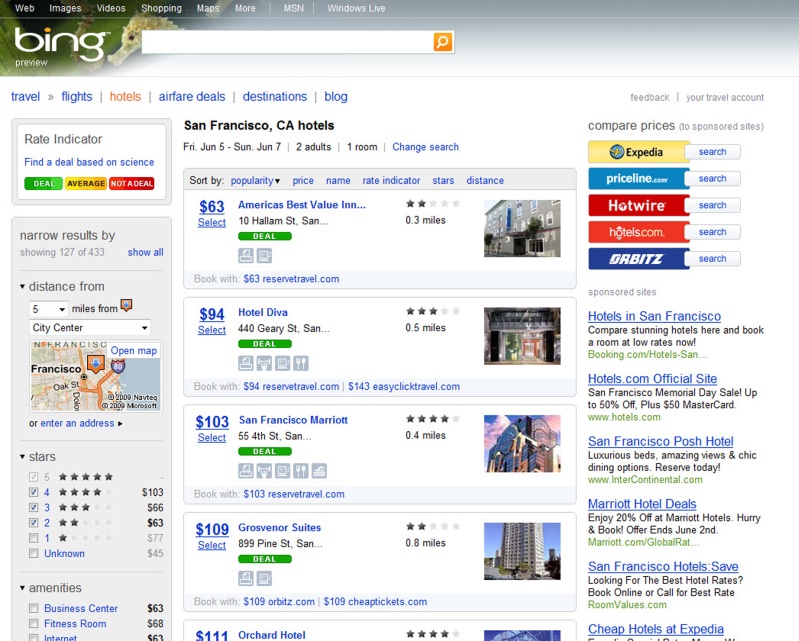Open the 5 miles distance dropdown
Screen dimensions: 799x641
coord(48,309)
